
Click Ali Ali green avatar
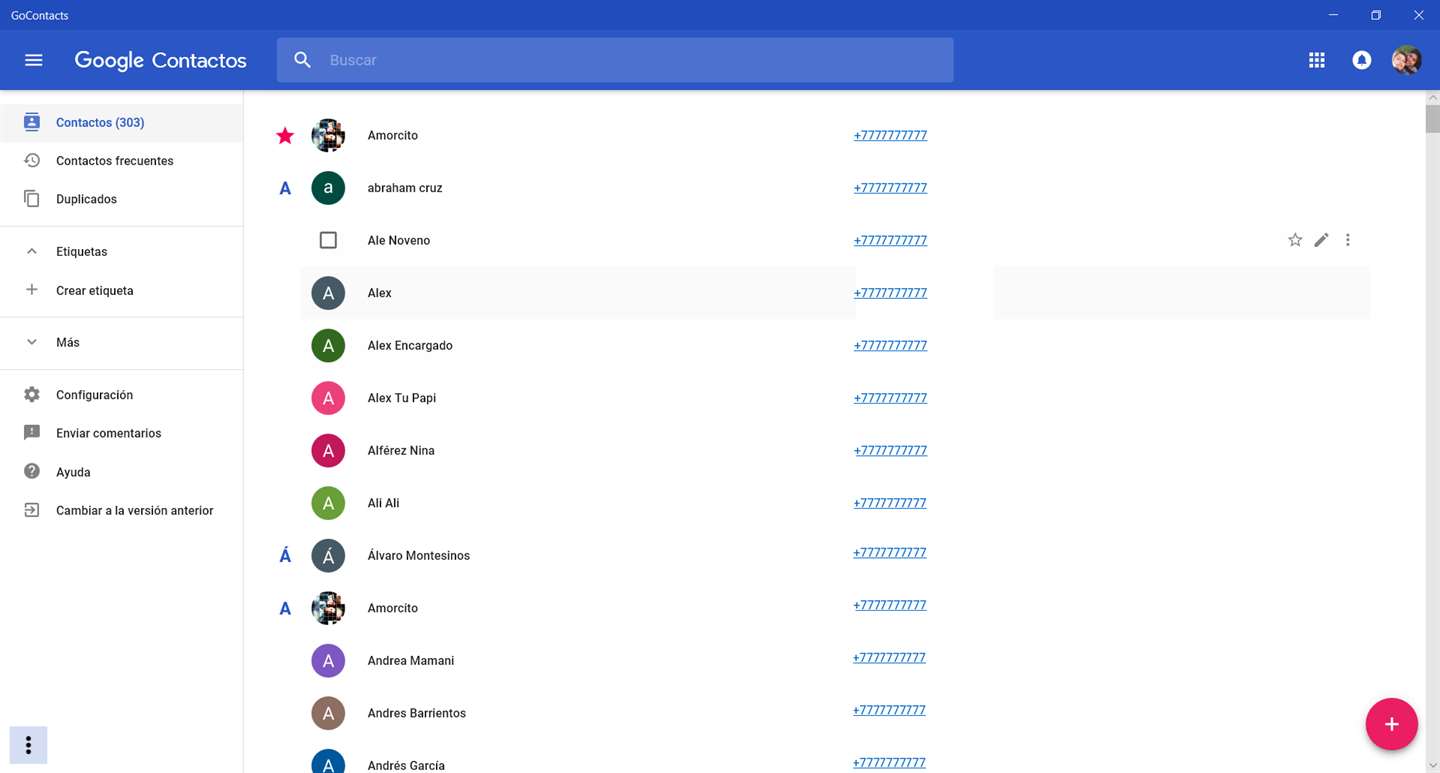click(328, 503)
